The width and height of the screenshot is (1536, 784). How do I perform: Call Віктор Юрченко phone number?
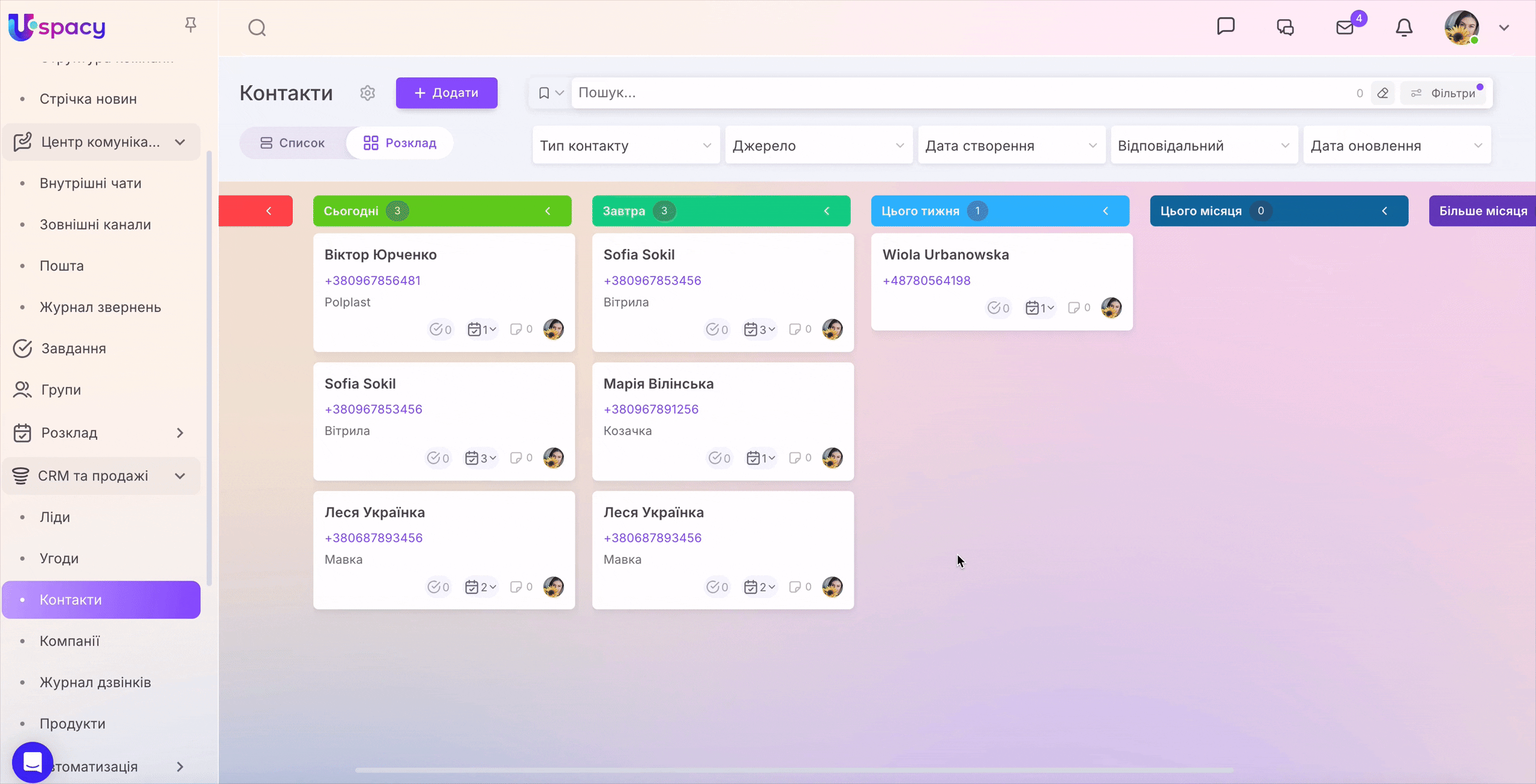[372, 280]
